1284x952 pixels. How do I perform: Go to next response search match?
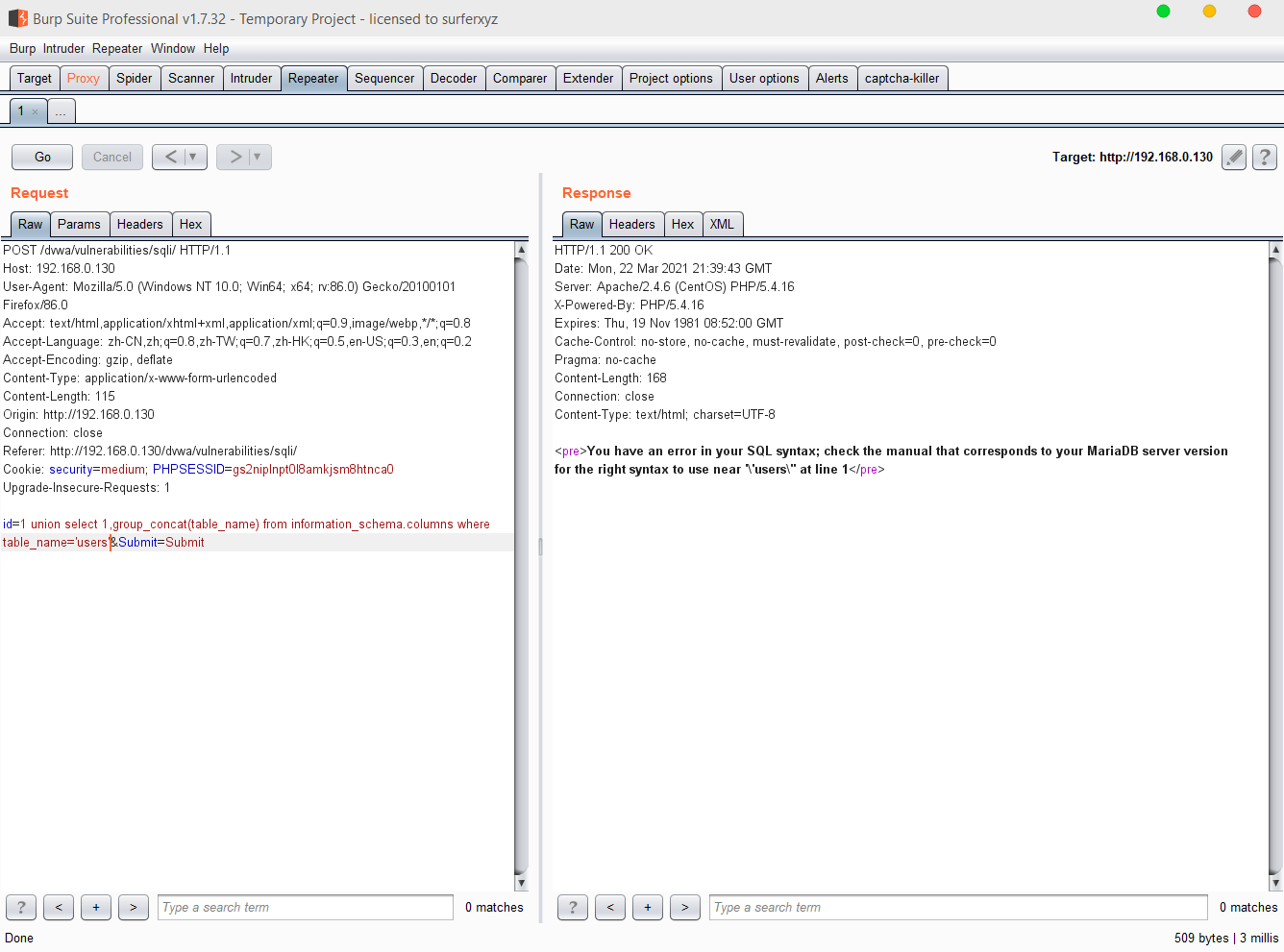pyautogui.click(x=685, y=907)
